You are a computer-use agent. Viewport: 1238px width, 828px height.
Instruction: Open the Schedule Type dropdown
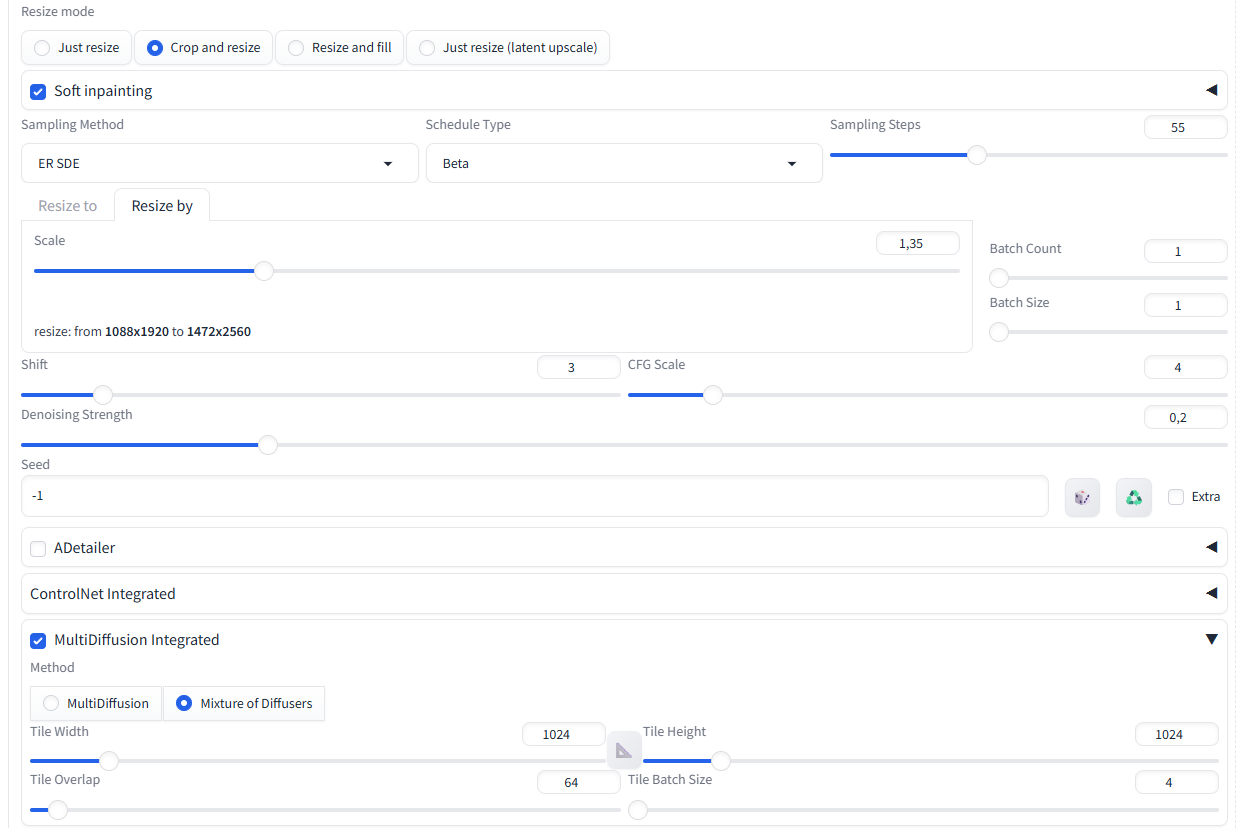624,163
